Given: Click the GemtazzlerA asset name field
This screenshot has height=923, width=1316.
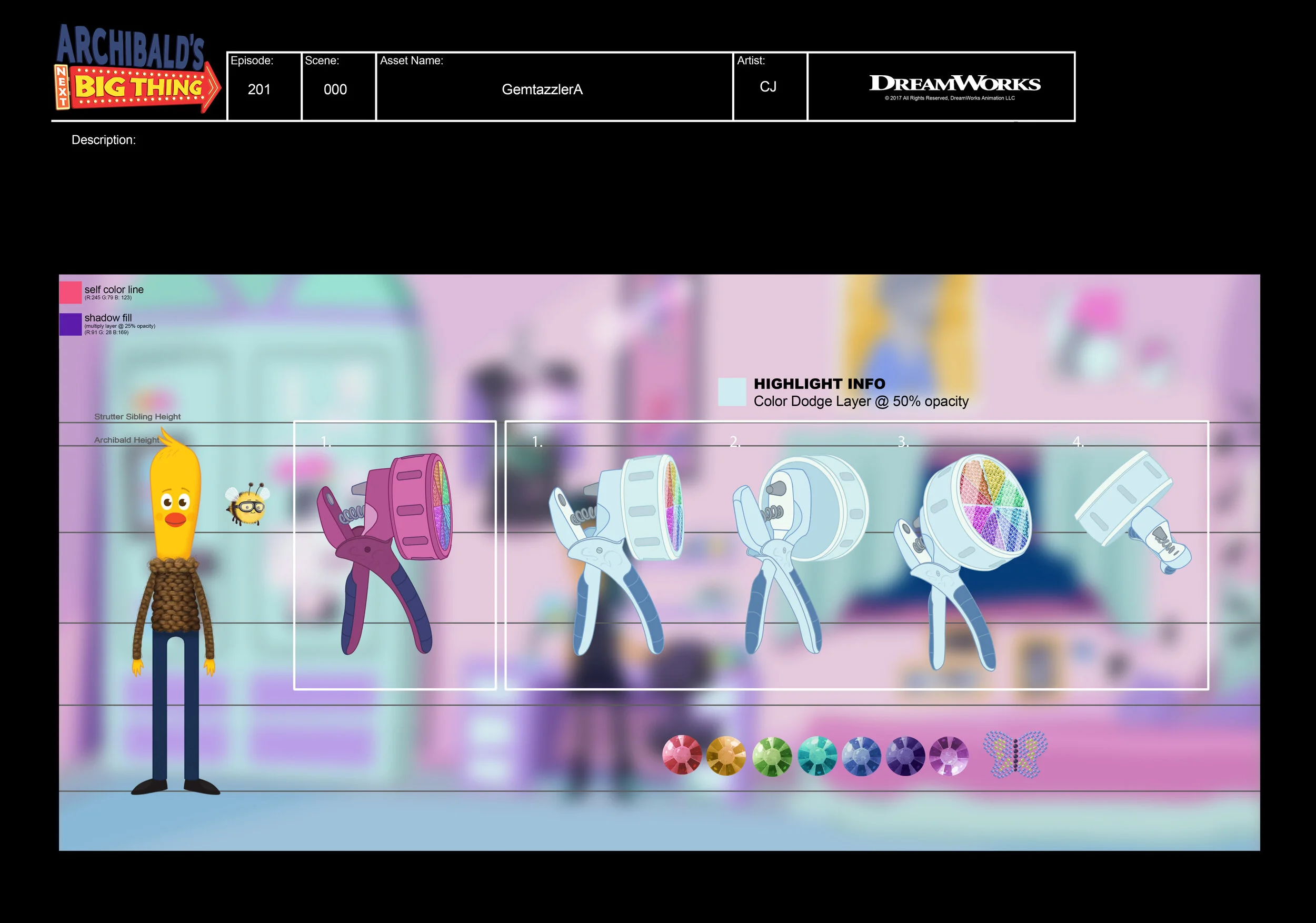Looking at the screenshot, I should pyautogui.click(x=542, y=89).
